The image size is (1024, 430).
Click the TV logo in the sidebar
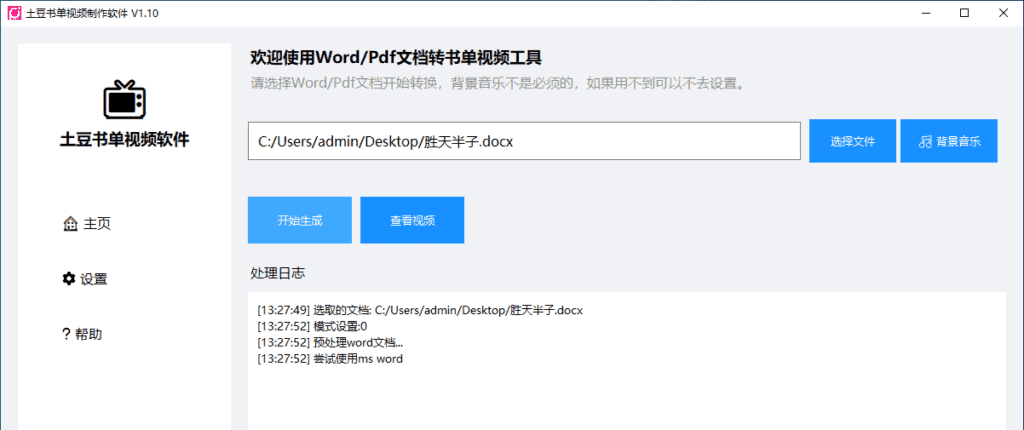tap(125, 99)
